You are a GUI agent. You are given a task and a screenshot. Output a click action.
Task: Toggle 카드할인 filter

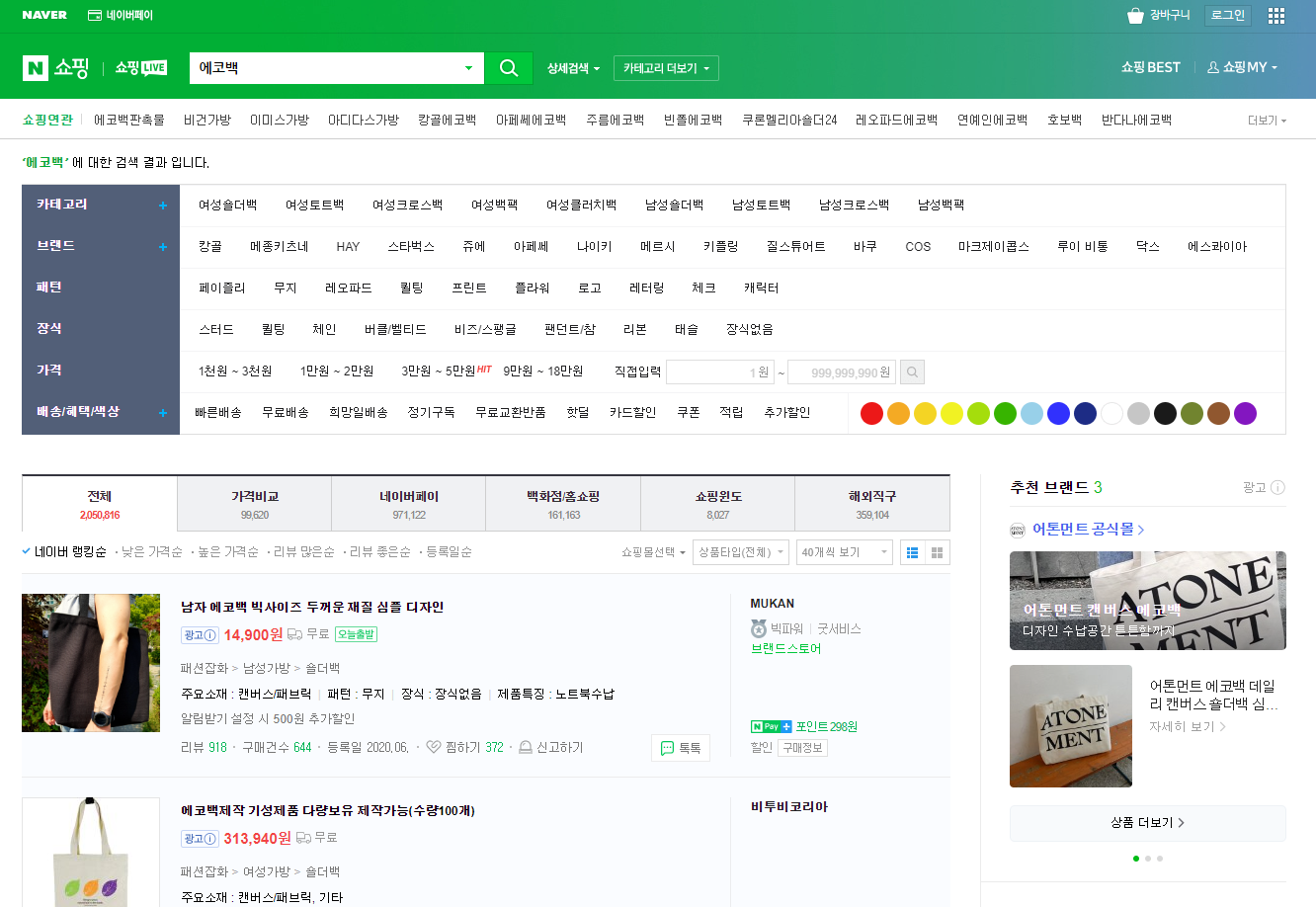coord(632,413)
